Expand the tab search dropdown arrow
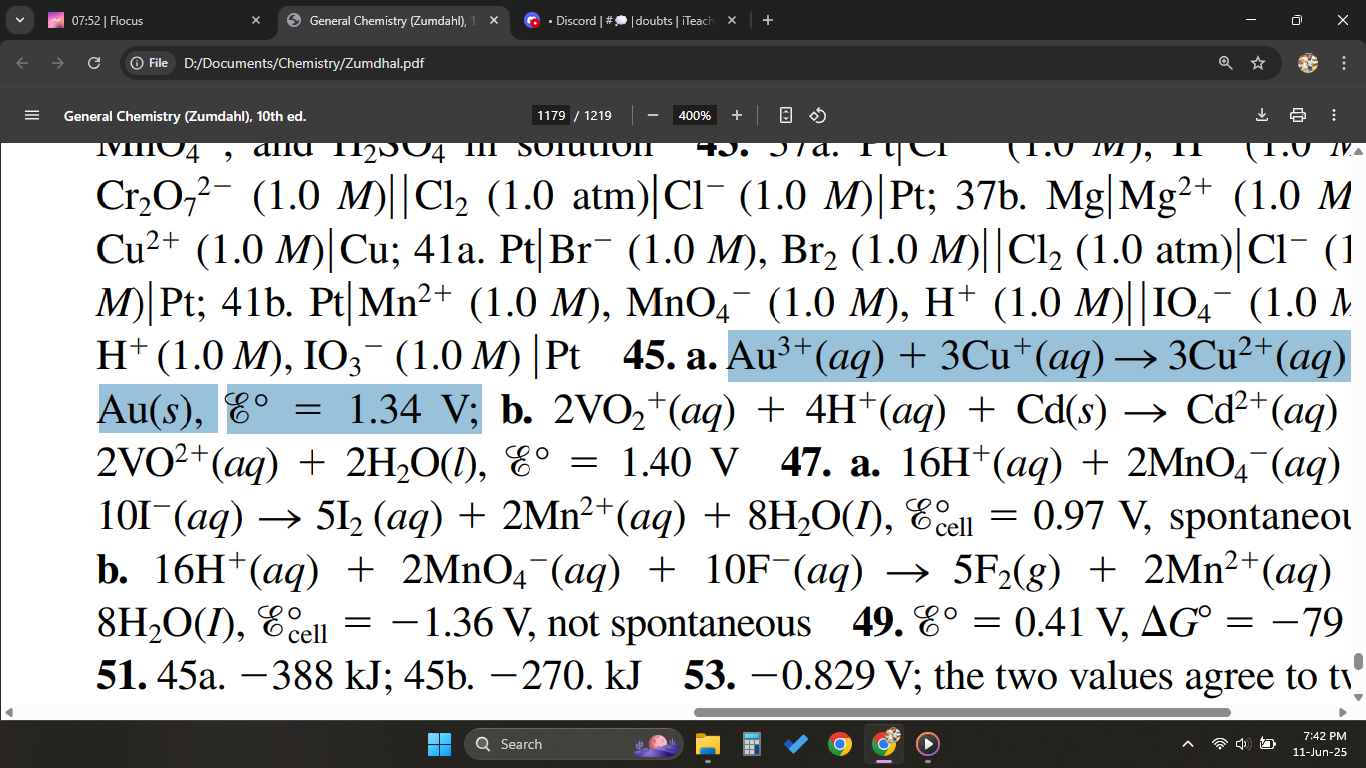This screenshot has height=768, width=1366. pyautogui.click(x=20, y=20)
